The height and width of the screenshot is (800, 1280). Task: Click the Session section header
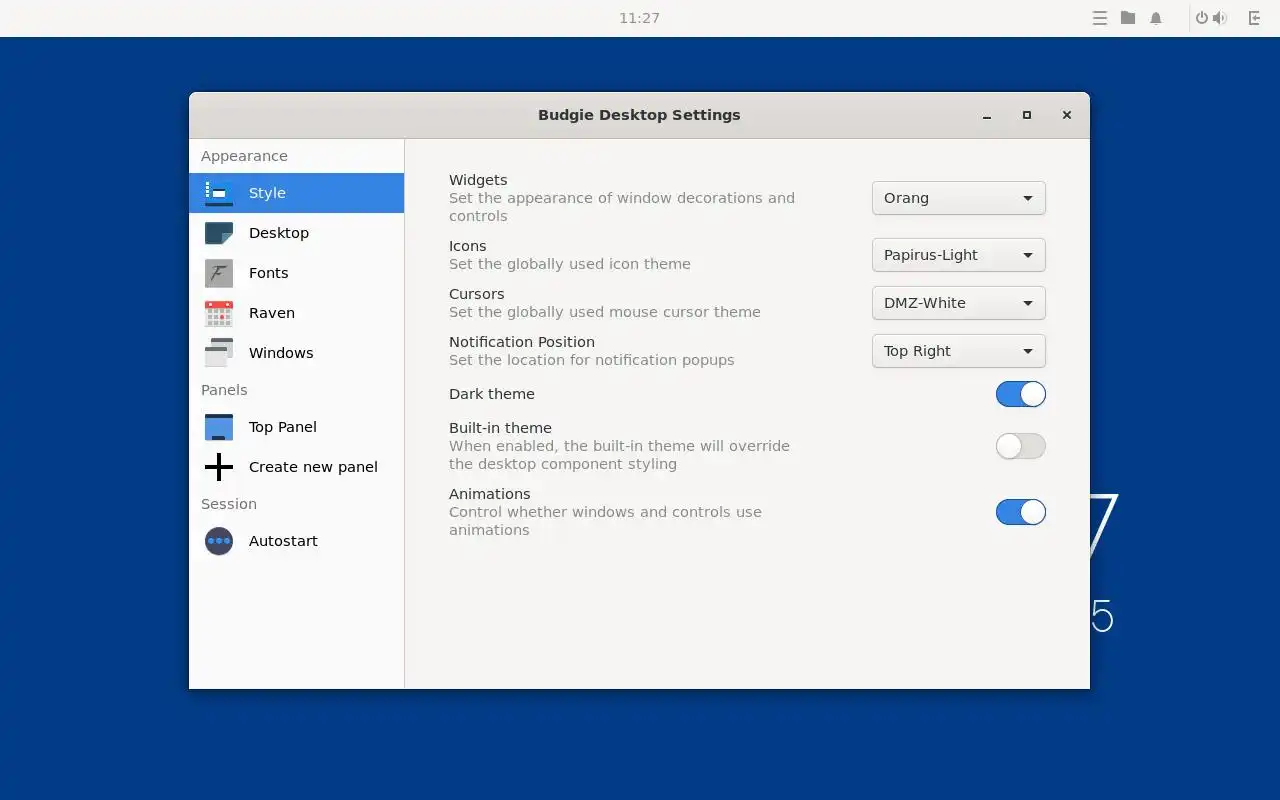click(229, 504)
